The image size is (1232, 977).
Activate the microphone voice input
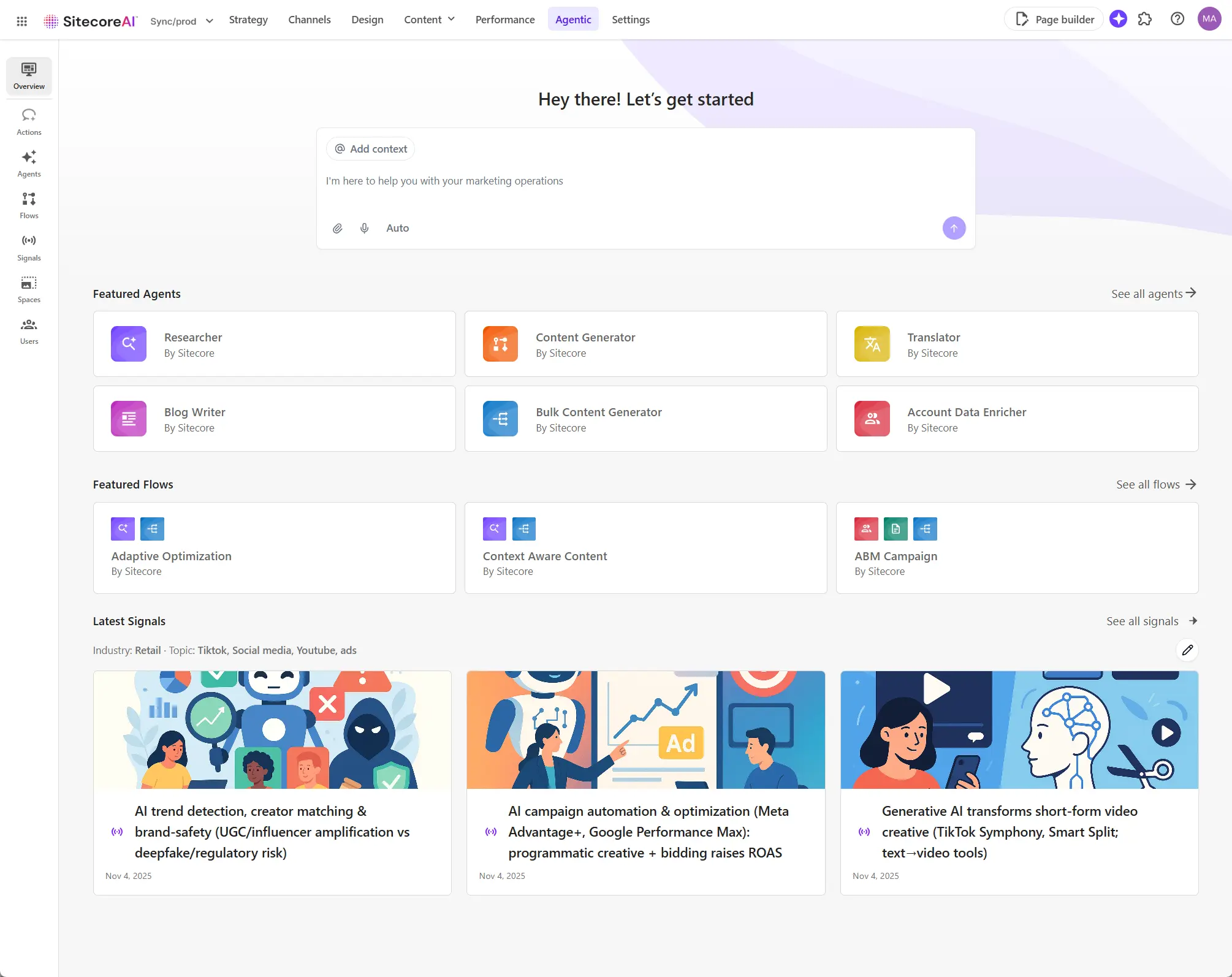click(x=365, y=228)
